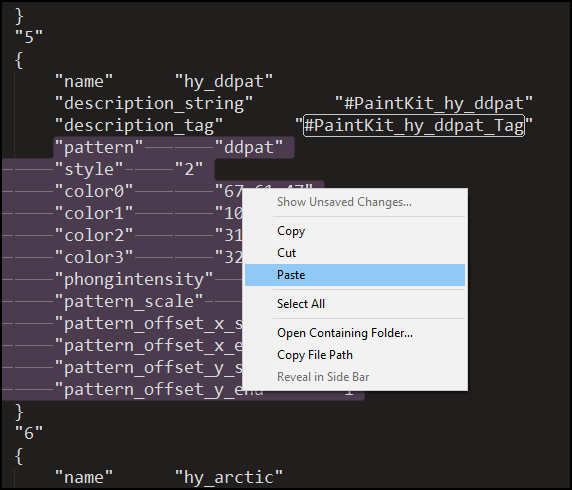572x490 pixels.
Task: Click the "ddpat" pattern value
Action: click(249, 147)
